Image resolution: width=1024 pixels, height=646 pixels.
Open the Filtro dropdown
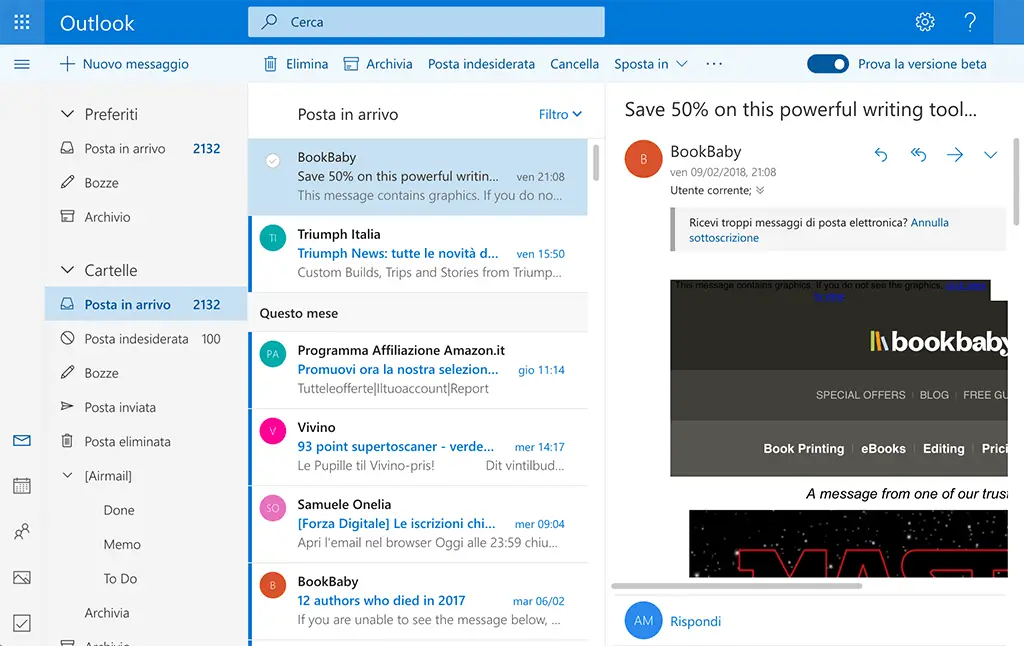point(560,114)
